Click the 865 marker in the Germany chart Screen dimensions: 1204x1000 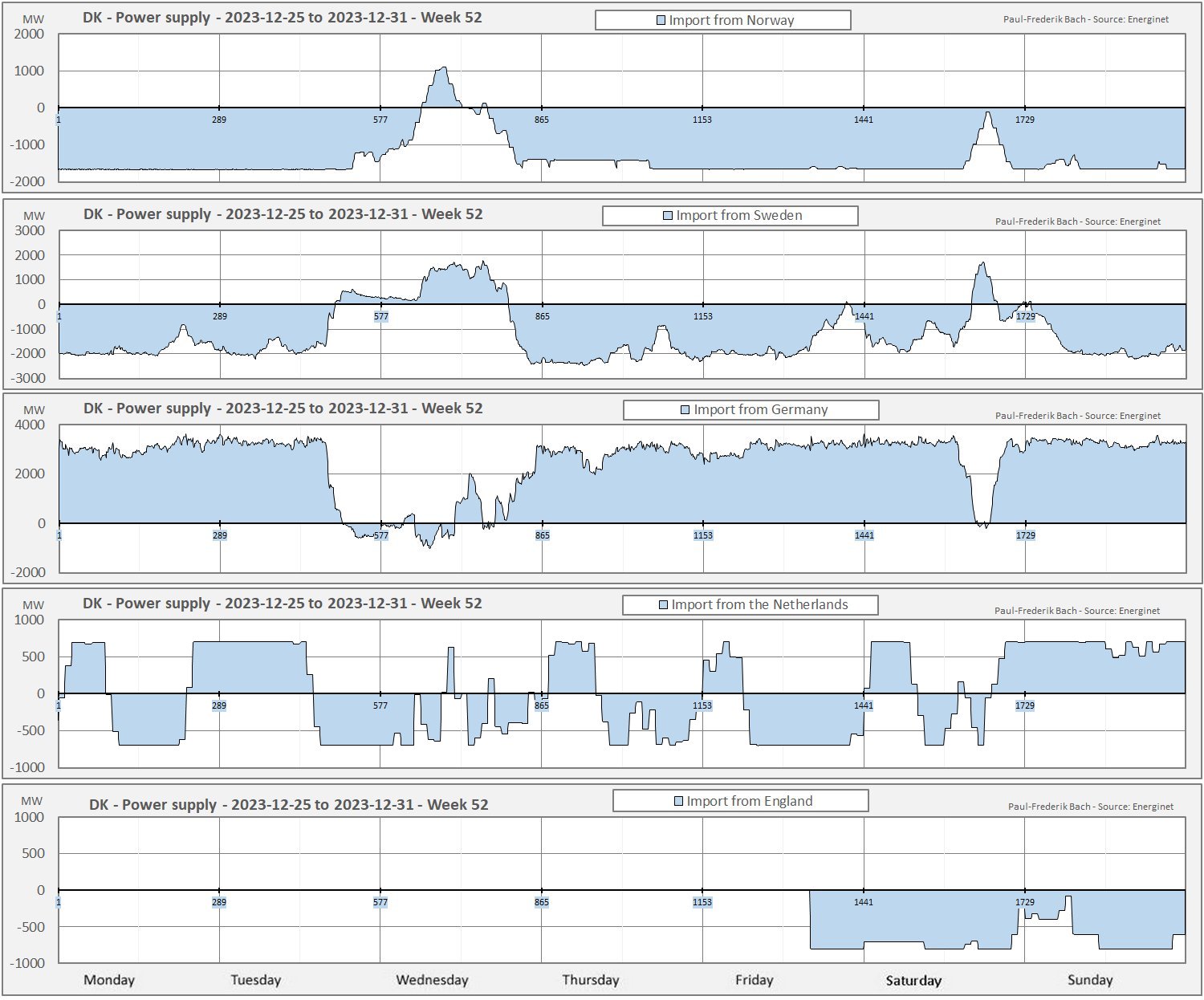tap(543, 536)
